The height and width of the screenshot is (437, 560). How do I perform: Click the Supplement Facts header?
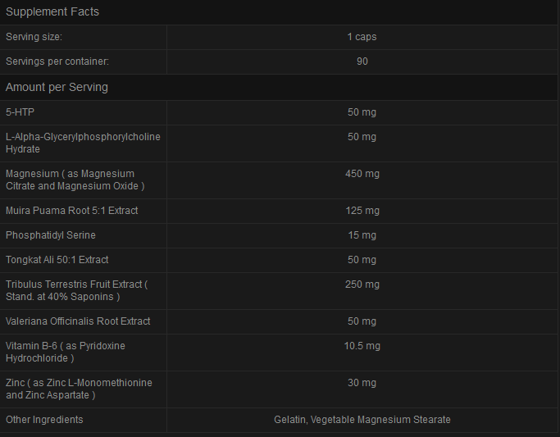tap(52, 12)
